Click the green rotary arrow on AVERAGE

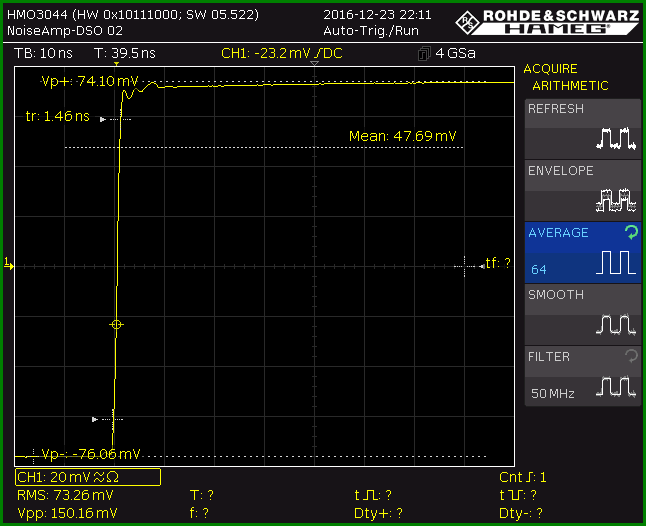[x=631, y=232]
